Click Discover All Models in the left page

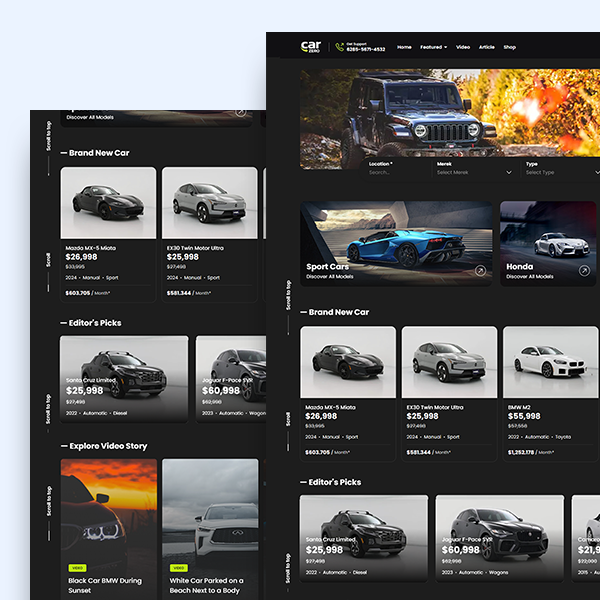point(90,117)
